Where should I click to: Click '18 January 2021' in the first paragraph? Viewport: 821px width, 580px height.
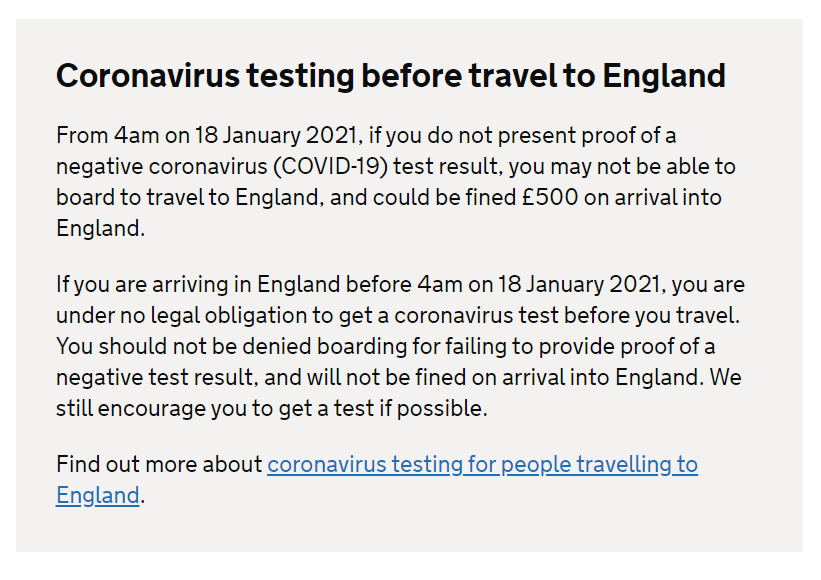(x=278, y=136)
